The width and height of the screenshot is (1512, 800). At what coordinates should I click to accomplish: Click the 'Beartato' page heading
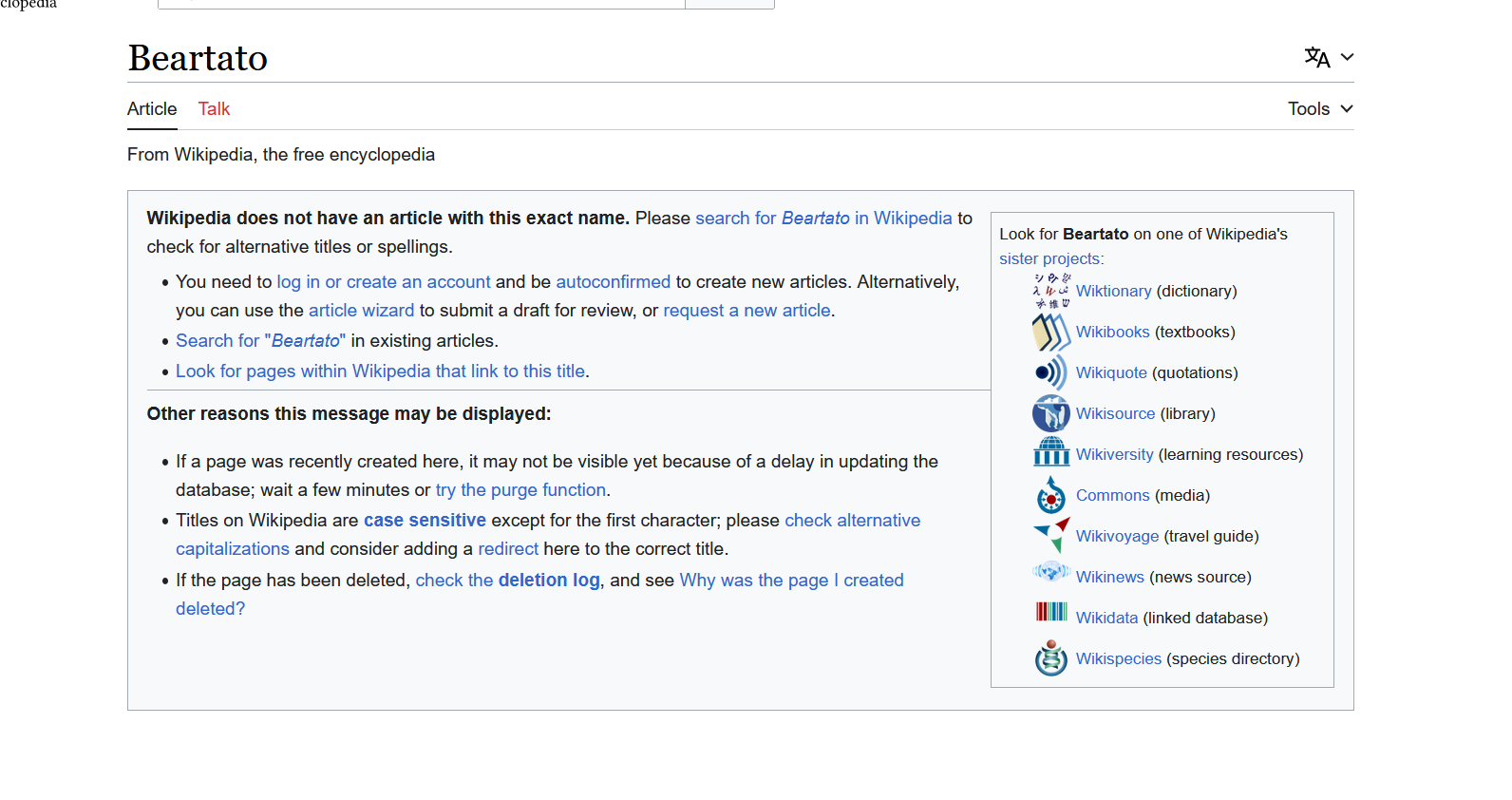[198, 58]
